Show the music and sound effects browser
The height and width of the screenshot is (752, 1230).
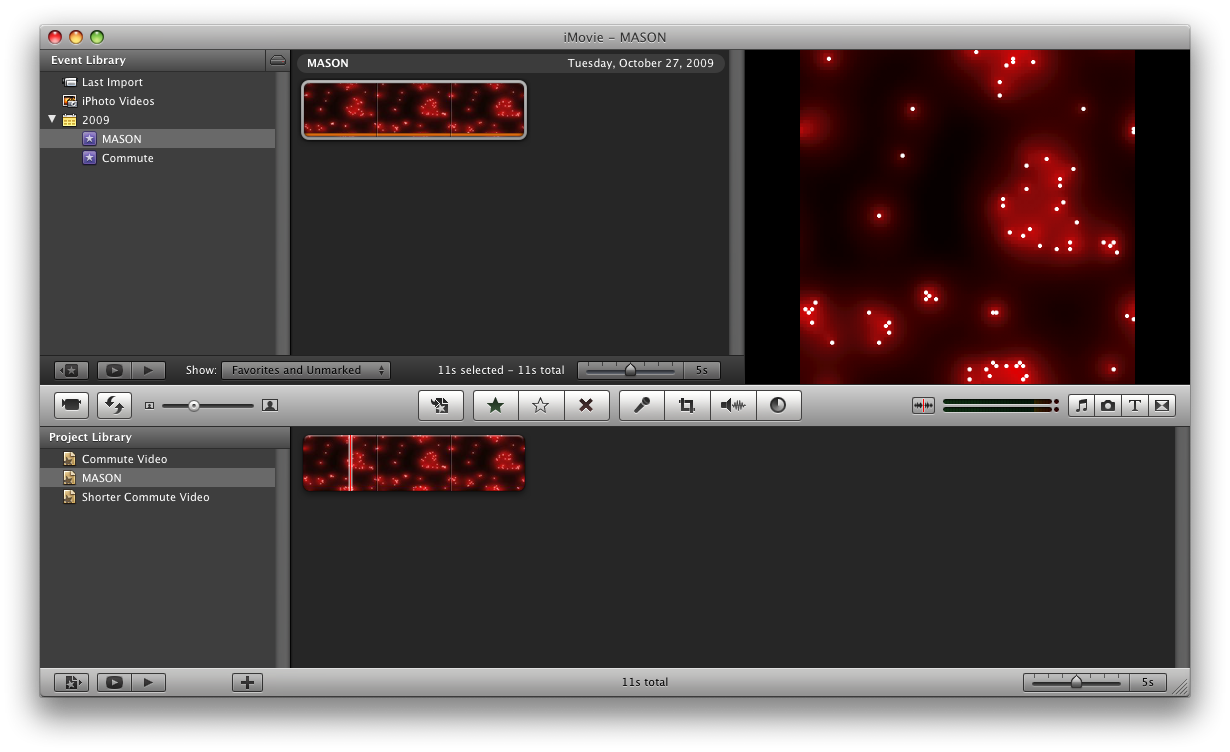tap(1081, 405)
